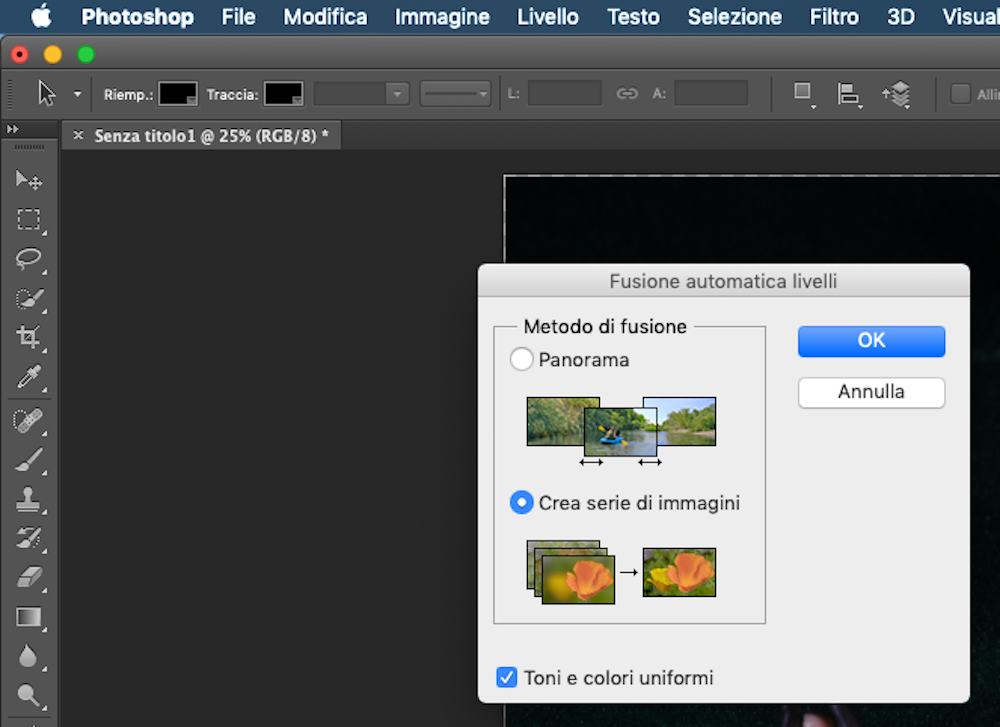
Task: Select the Crop tool
Action: tap(29, 337)
